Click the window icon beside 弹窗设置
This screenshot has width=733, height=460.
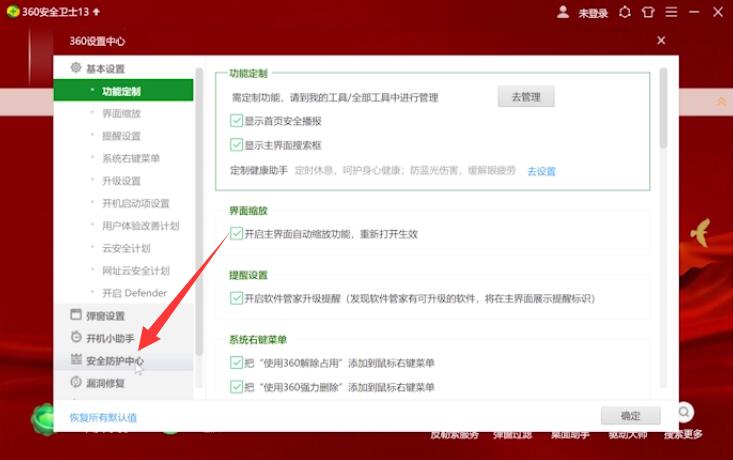click(76, 315)
